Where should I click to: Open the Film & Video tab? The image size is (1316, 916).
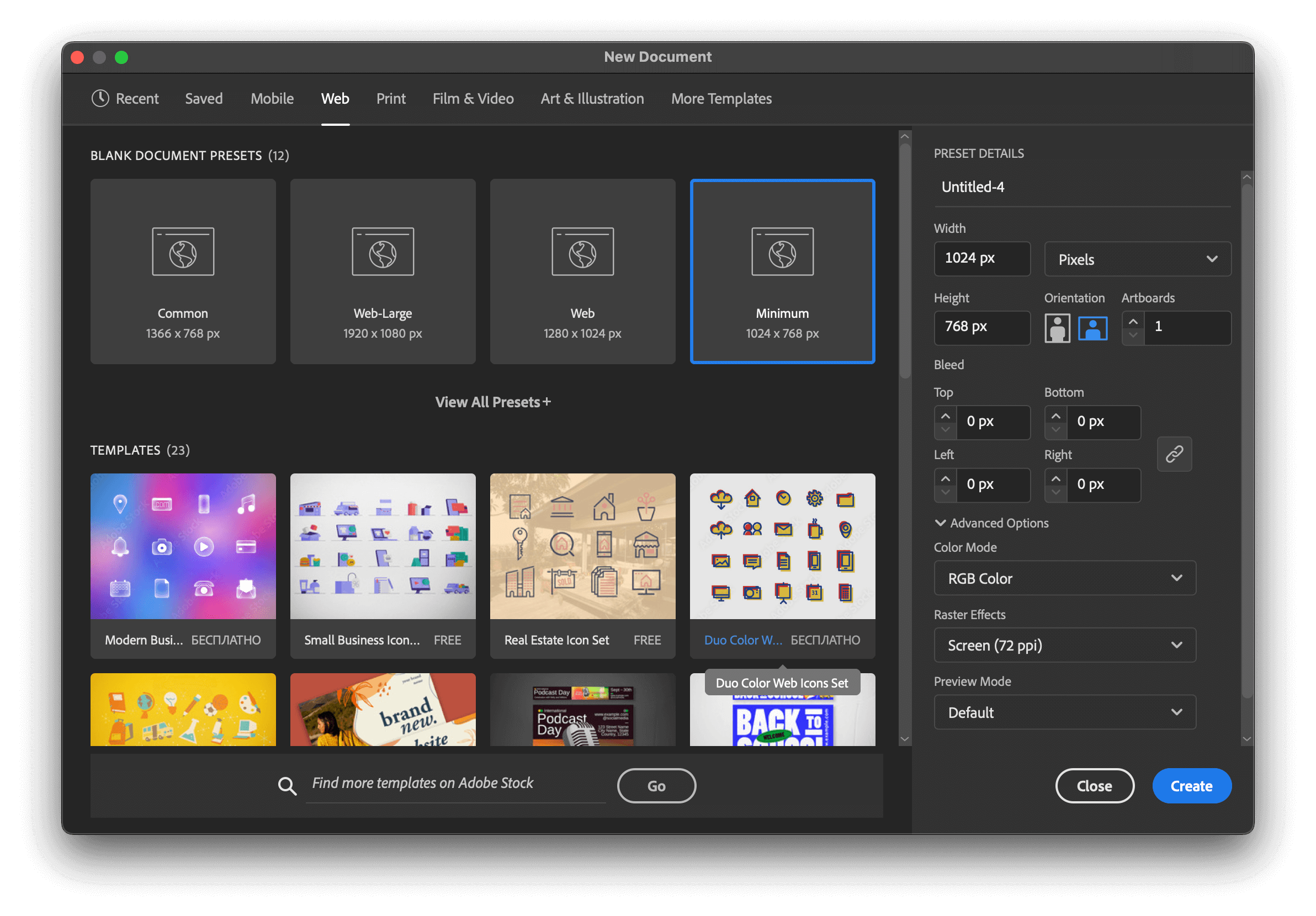(x=473, y=99)
